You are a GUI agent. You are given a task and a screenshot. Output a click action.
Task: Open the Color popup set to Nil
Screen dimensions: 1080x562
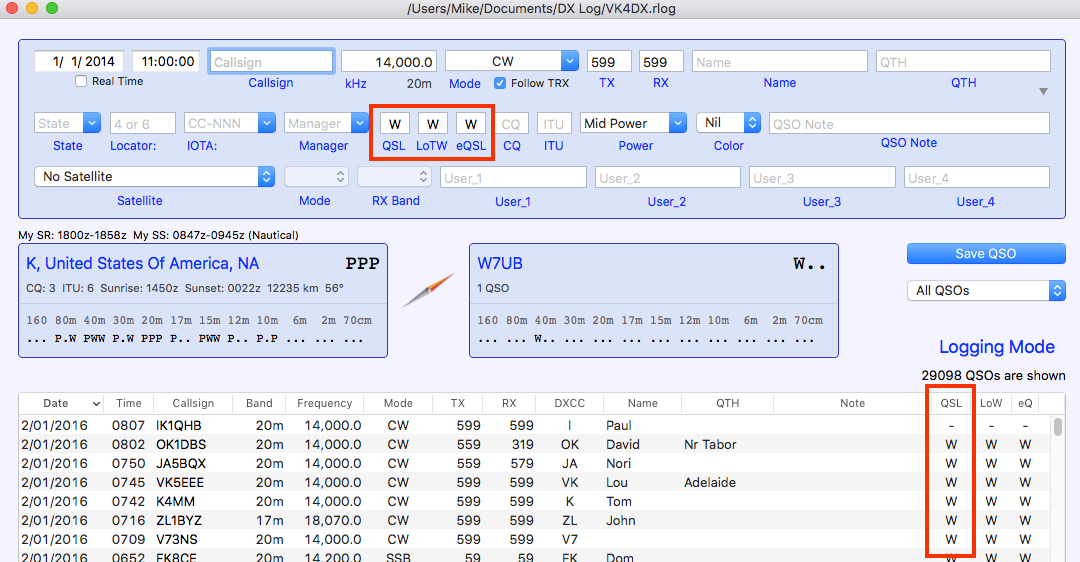point(729,123)
